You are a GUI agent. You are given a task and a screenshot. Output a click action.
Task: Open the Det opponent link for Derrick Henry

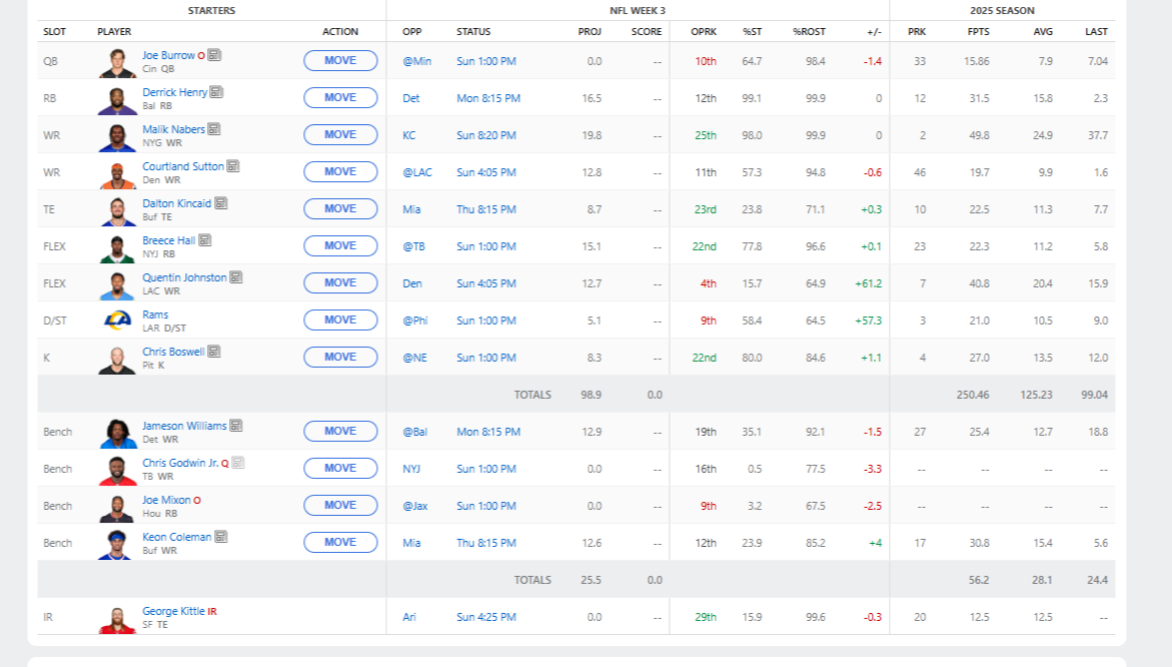(411, 98)
